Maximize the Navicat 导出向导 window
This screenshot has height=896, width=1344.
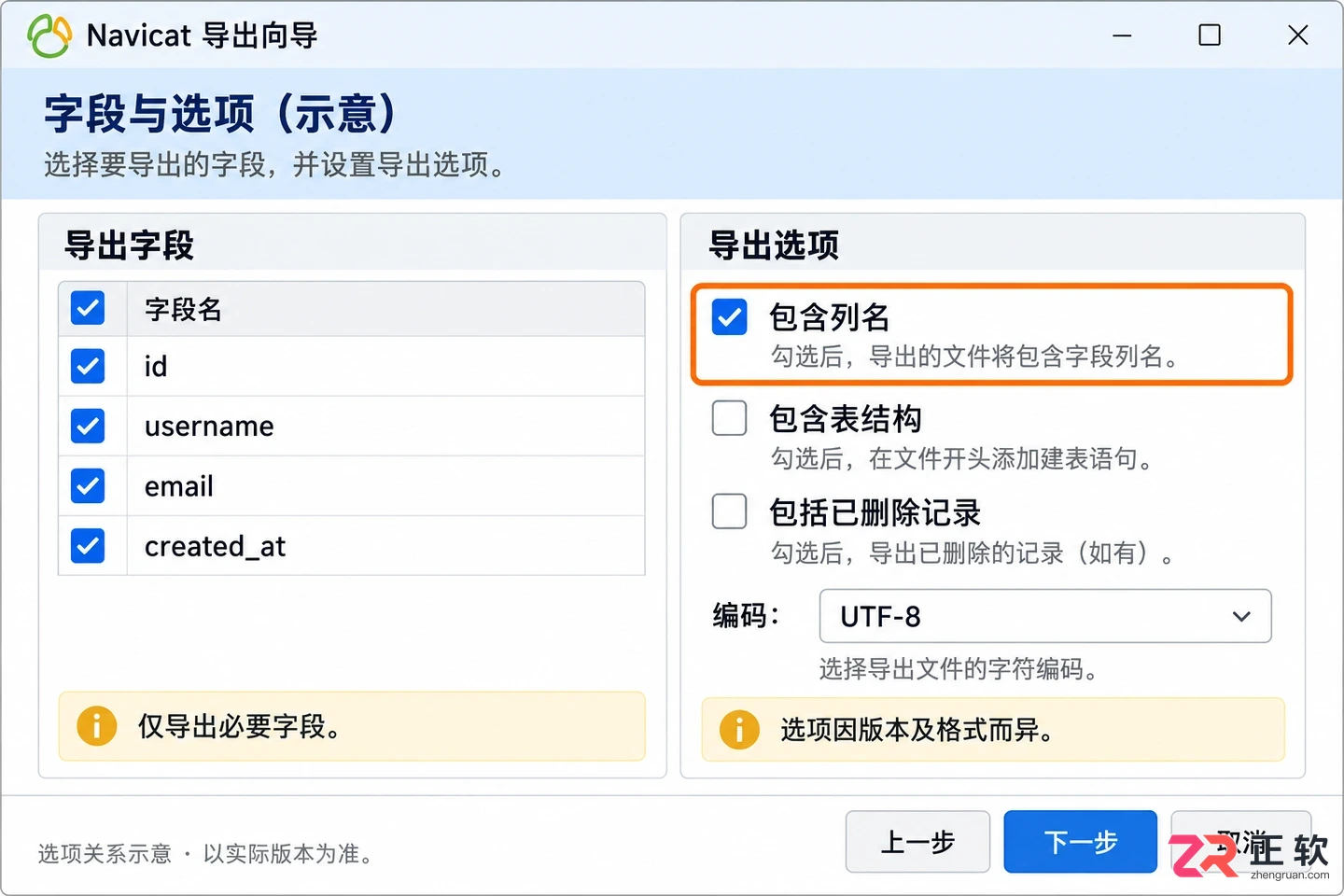pyautogui.click(x=1210, y=35)
